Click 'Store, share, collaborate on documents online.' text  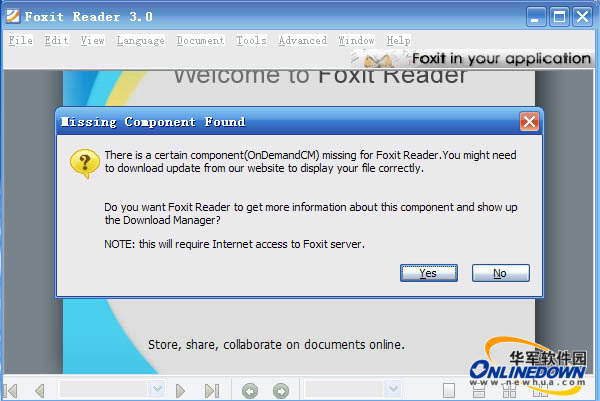pos(276,345)
